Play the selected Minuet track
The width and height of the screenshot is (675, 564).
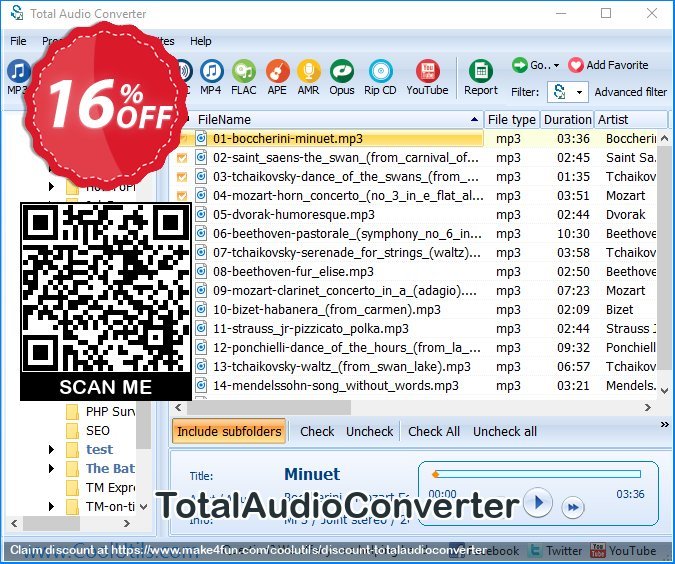pyautogui.click(x=538, y=502)
